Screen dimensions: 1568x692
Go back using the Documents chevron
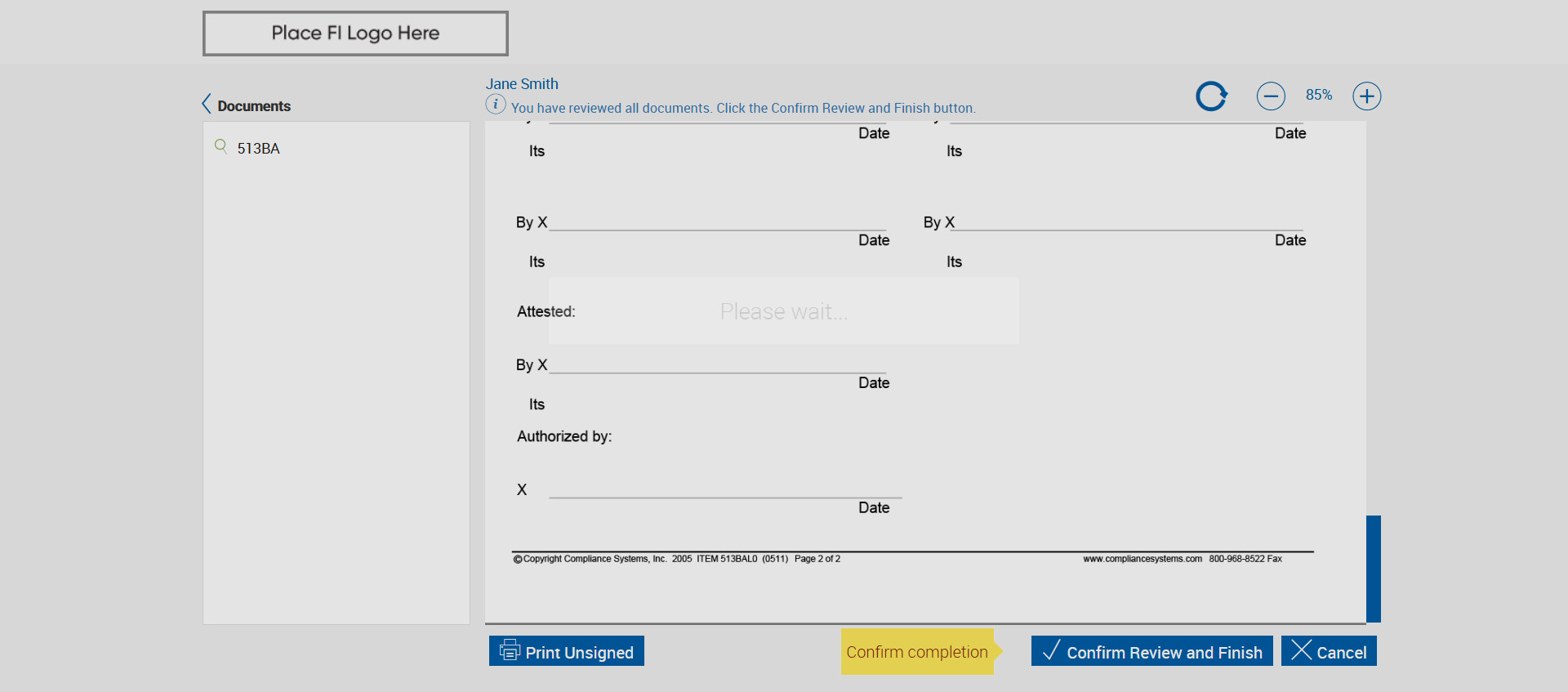tap(207, 104)
